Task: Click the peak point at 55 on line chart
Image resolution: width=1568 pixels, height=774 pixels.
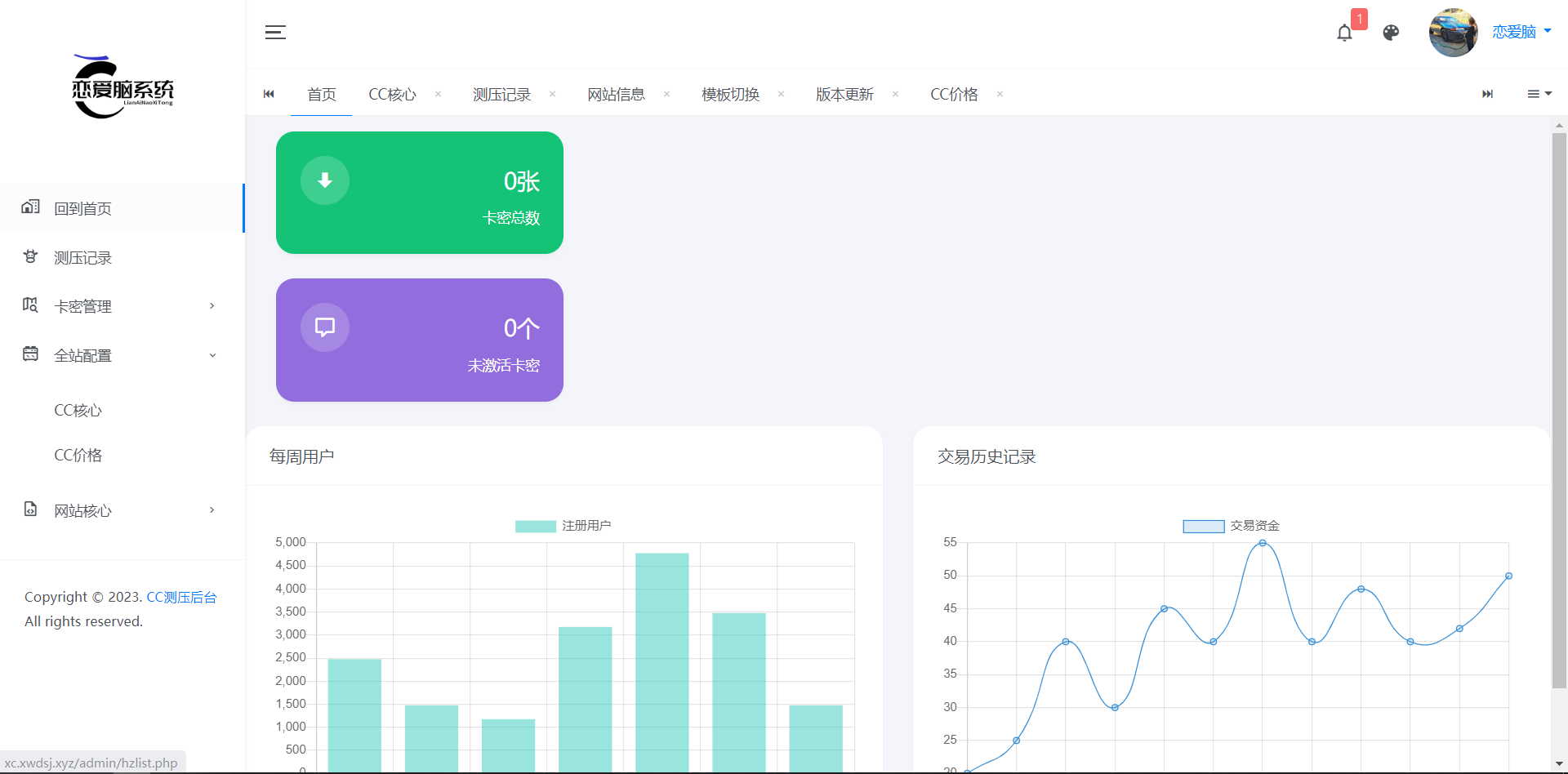Action: tap(1263, 543)
